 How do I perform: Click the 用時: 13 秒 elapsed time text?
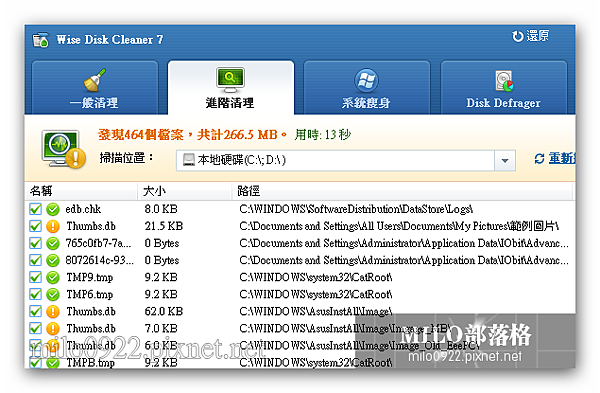[x=323, y=135]
